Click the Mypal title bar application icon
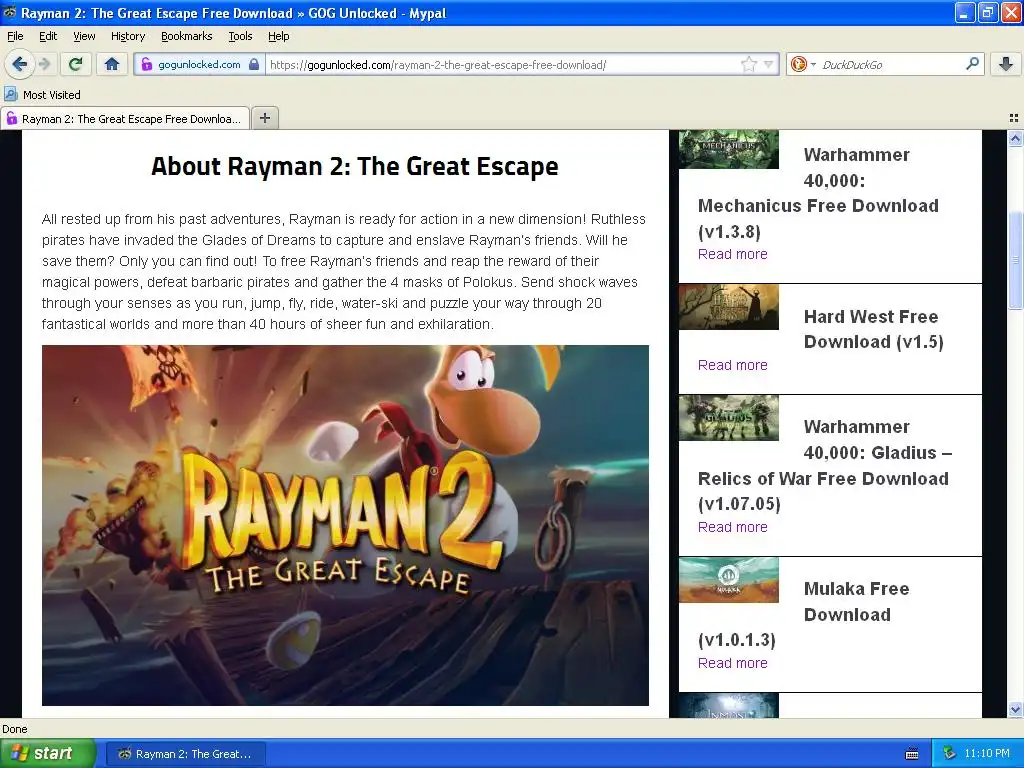The image size is (1024, 768). click(x=10, y=12)
